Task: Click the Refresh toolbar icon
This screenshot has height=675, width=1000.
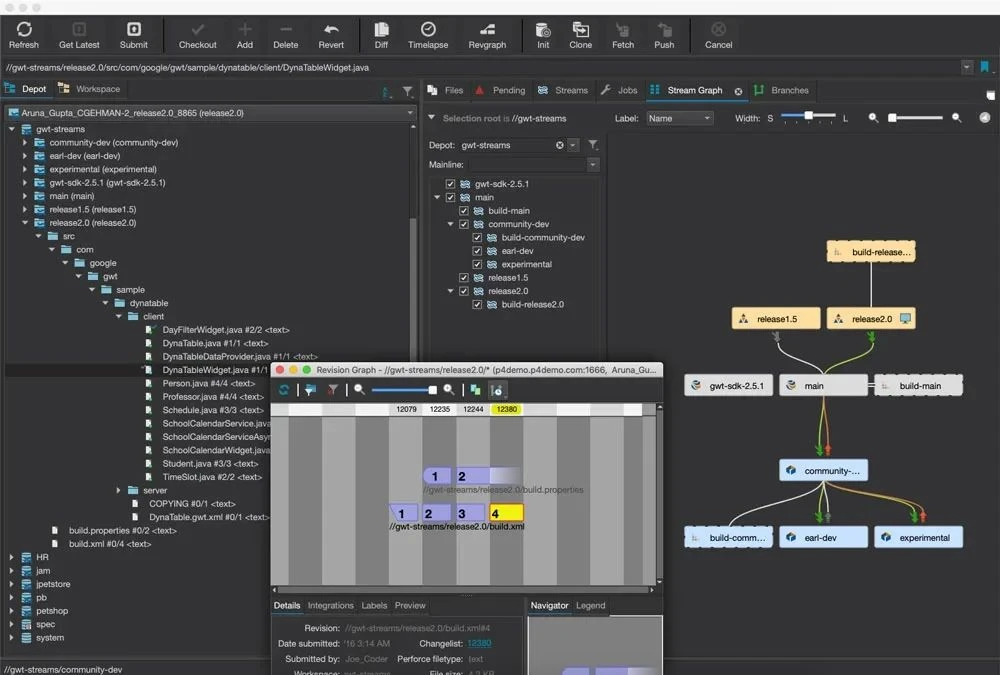Action: pos(24,35)
